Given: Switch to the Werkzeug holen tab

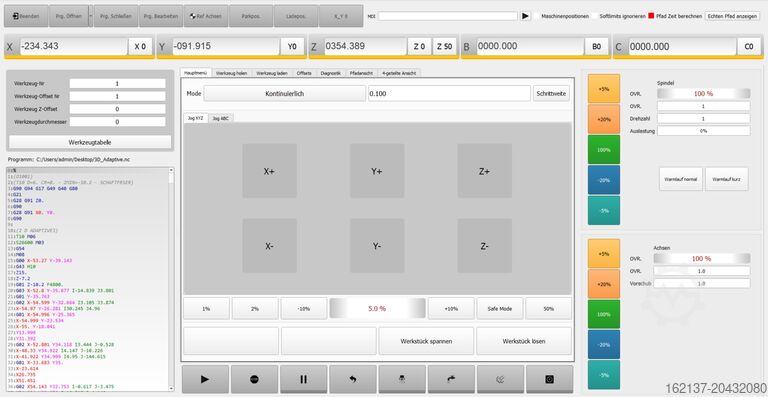Looking at the screenshot, I should coord(232,73).
